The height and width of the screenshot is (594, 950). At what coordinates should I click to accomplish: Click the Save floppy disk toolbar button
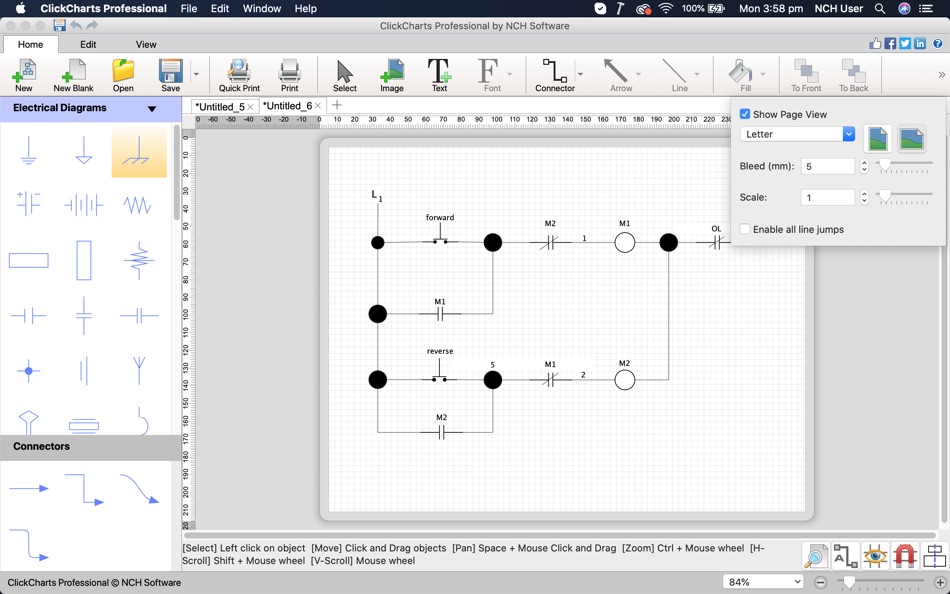coord(170,75)
